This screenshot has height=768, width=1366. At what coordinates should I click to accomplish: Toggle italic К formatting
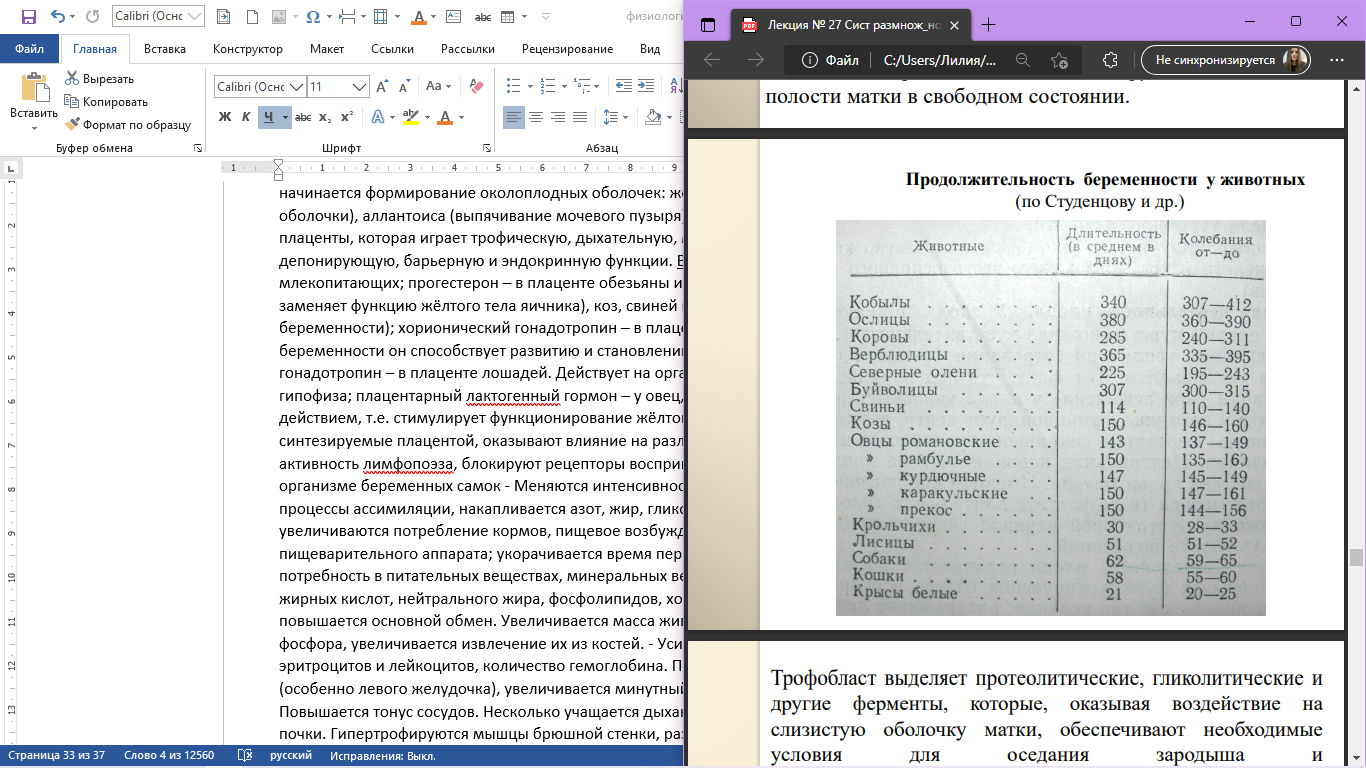pyautogui.click(x=246, y=117)
